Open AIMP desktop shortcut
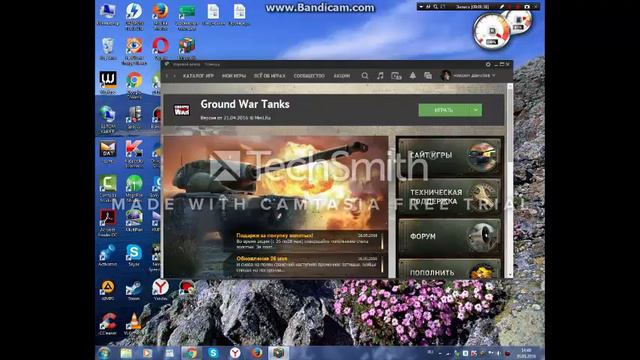Viewport: 640px width, 360px height. 108,290
